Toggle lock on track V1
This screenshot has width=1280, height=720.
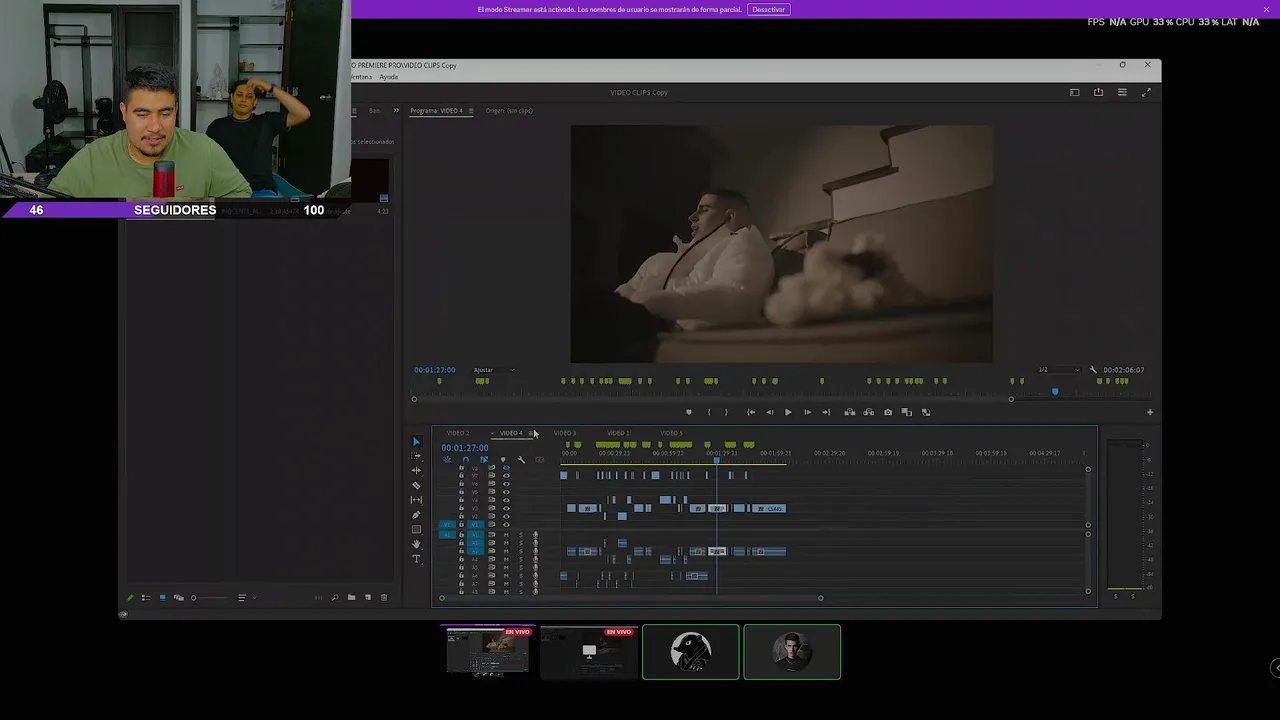tap(461, 524)
